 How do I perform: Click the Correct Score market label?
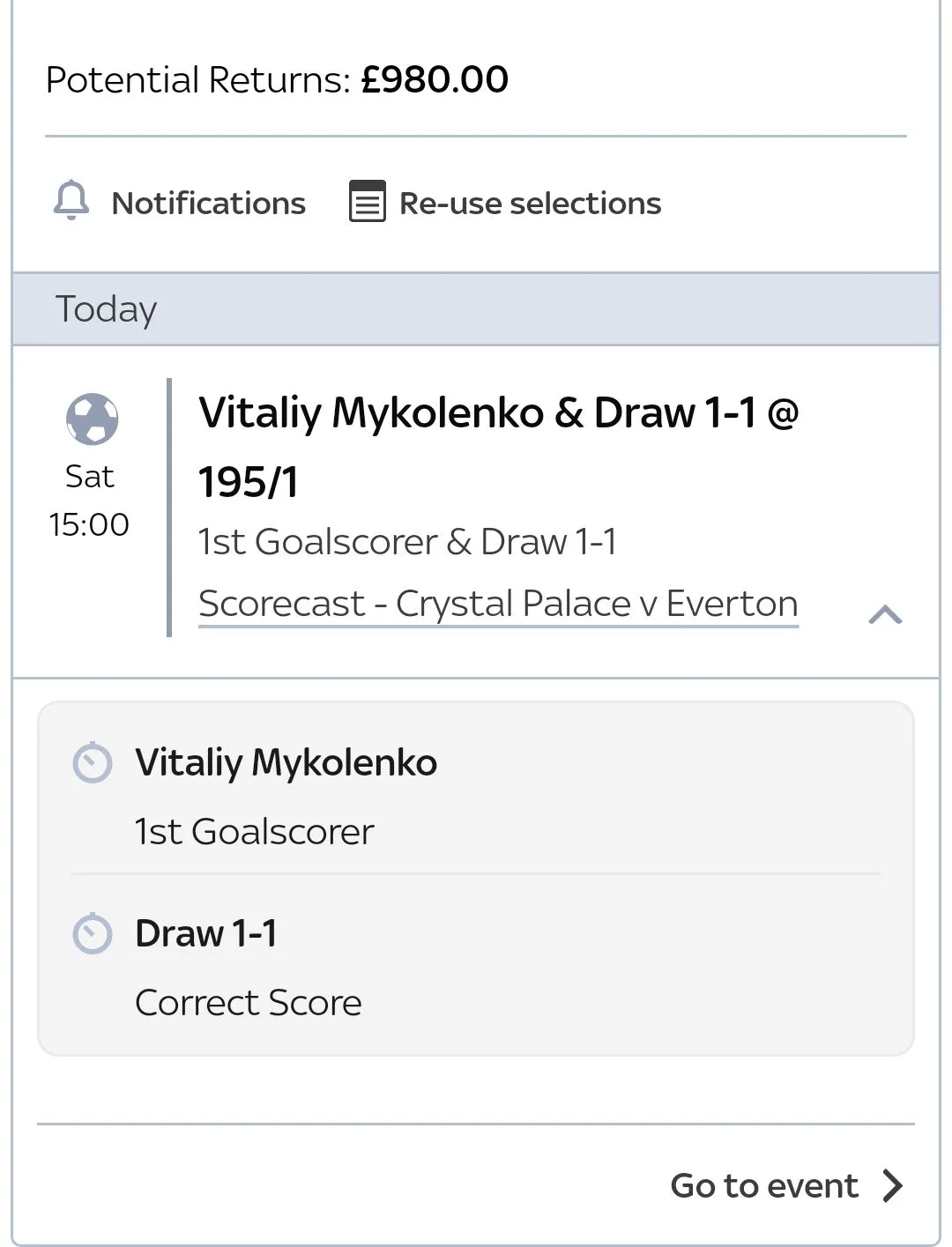pyautogui.click(x=248, y=1003)
